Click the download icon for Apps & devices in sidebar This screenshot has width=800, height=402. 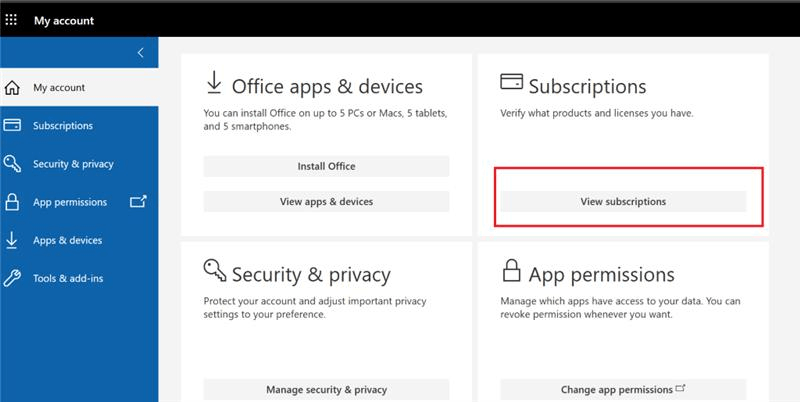point(12,240)
